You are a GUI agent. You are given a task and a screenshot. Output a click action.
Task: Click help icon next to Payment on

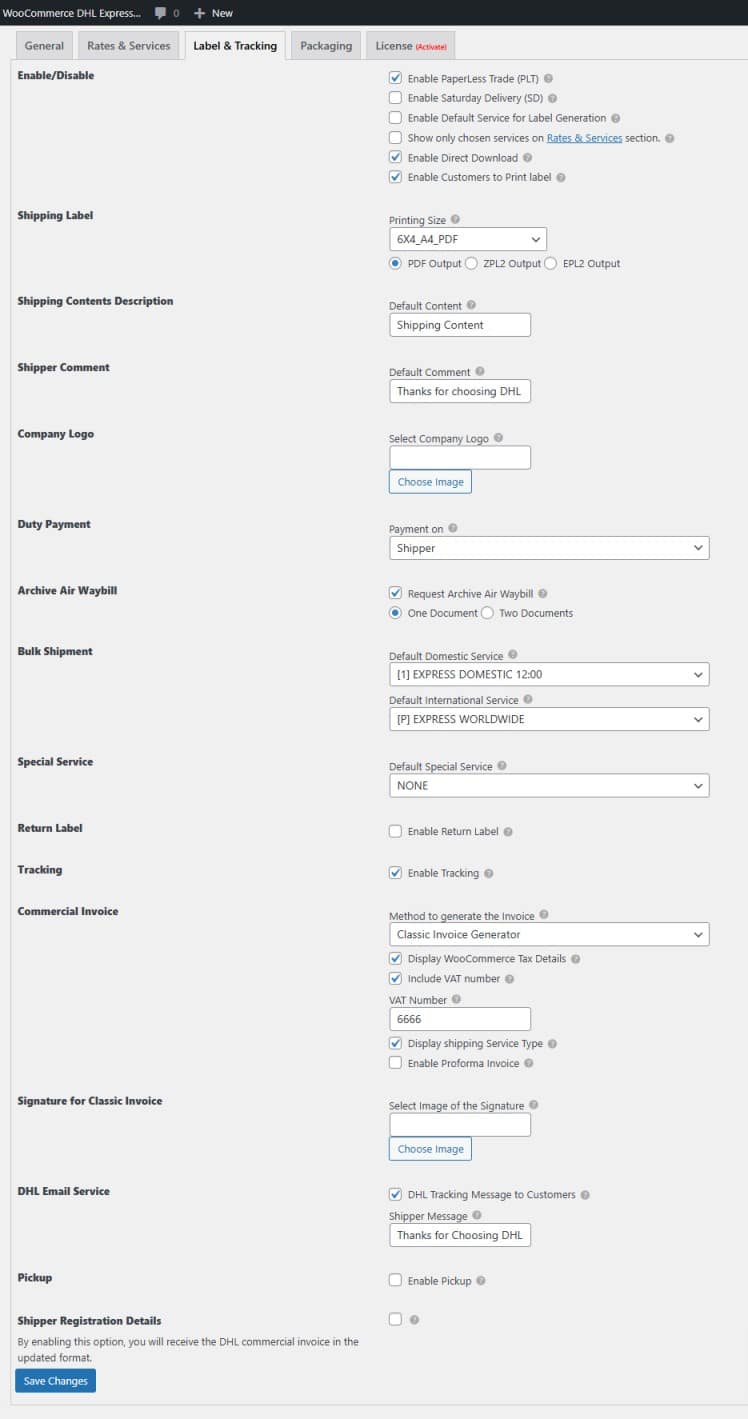(452, 529)
